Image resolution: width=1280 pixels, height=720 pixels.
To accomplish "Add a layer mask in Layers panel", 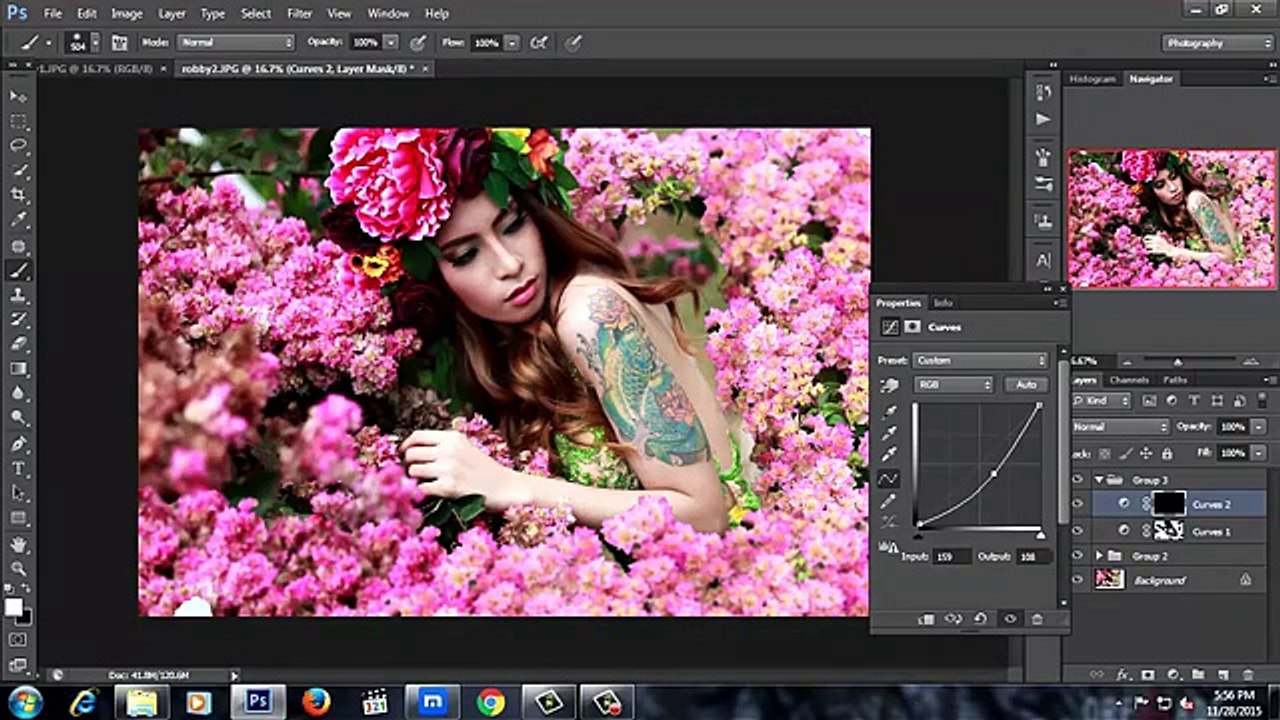I will 1148,675.
